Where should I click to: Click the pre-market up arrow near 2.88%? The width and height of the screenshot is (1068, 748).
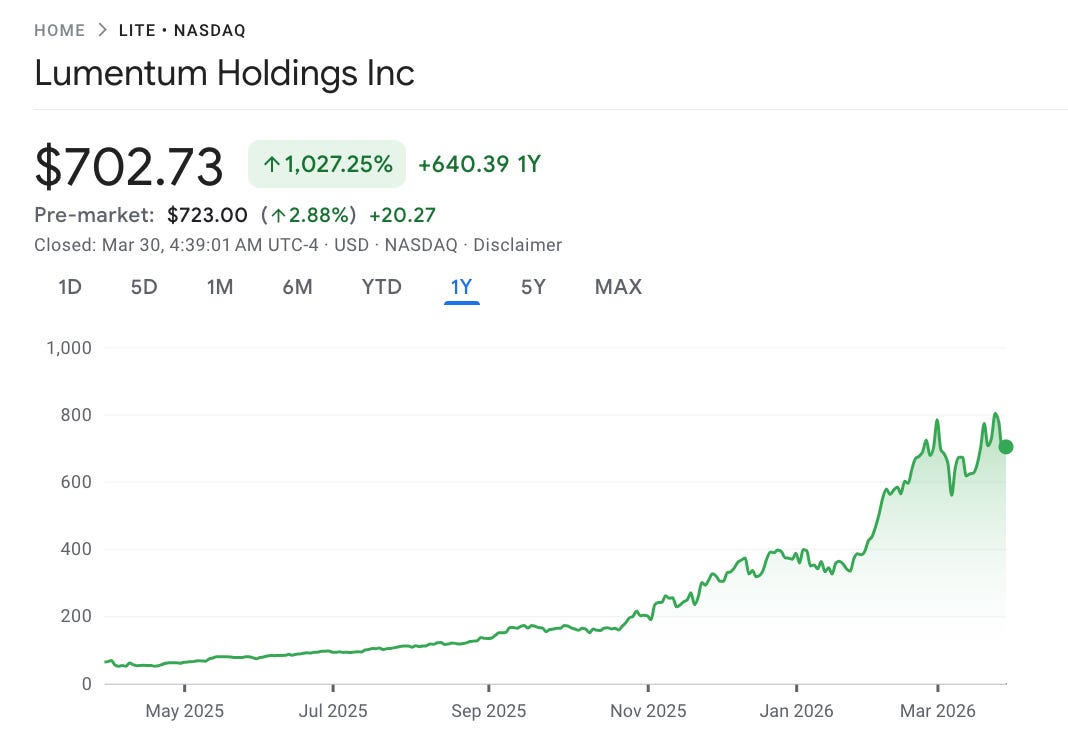tap(278, 216)
